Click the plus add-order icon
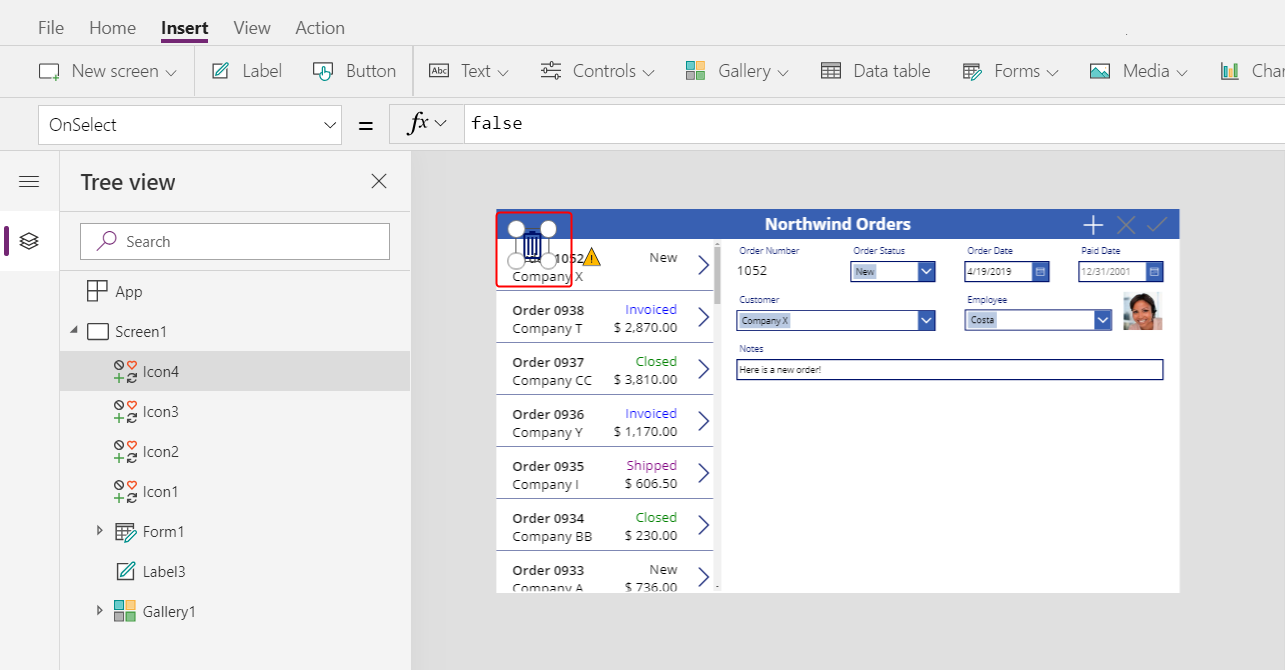 coord(1093,224)
